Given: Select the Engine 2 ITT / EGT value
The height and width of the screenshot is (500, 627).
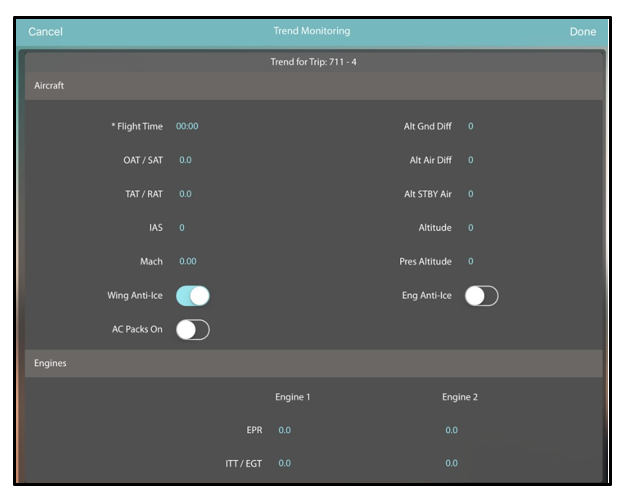Looking at the screenshot, I should (x=452, y=464).
